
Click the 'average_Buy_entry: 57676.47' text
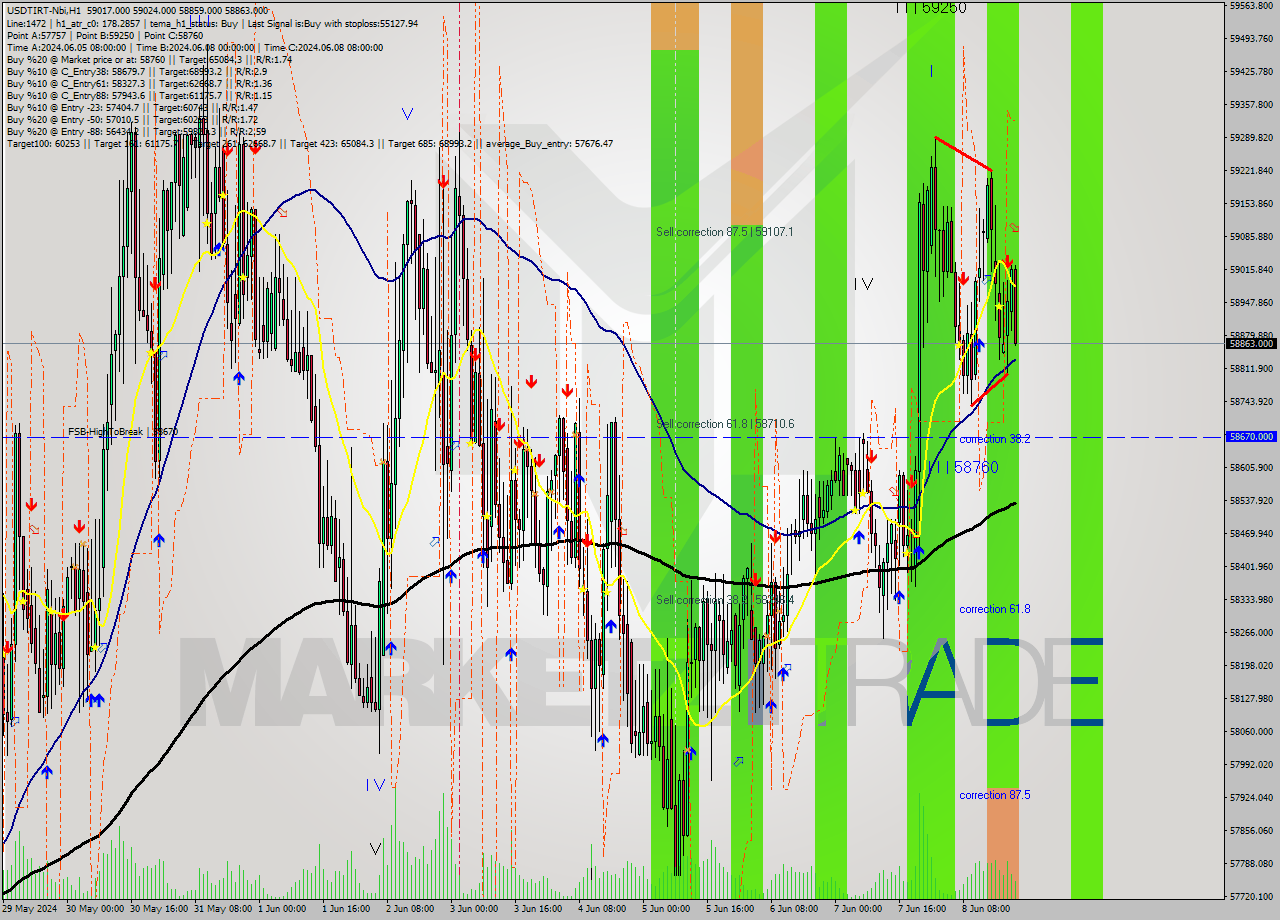(x=549, y=143)
